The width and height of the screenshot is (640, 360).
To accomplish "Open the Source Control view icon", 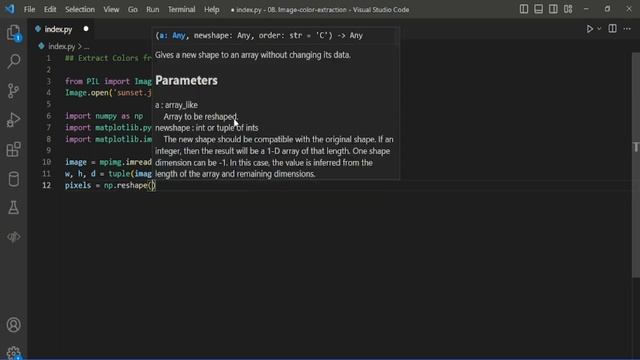I will click(x=13, y=91).
